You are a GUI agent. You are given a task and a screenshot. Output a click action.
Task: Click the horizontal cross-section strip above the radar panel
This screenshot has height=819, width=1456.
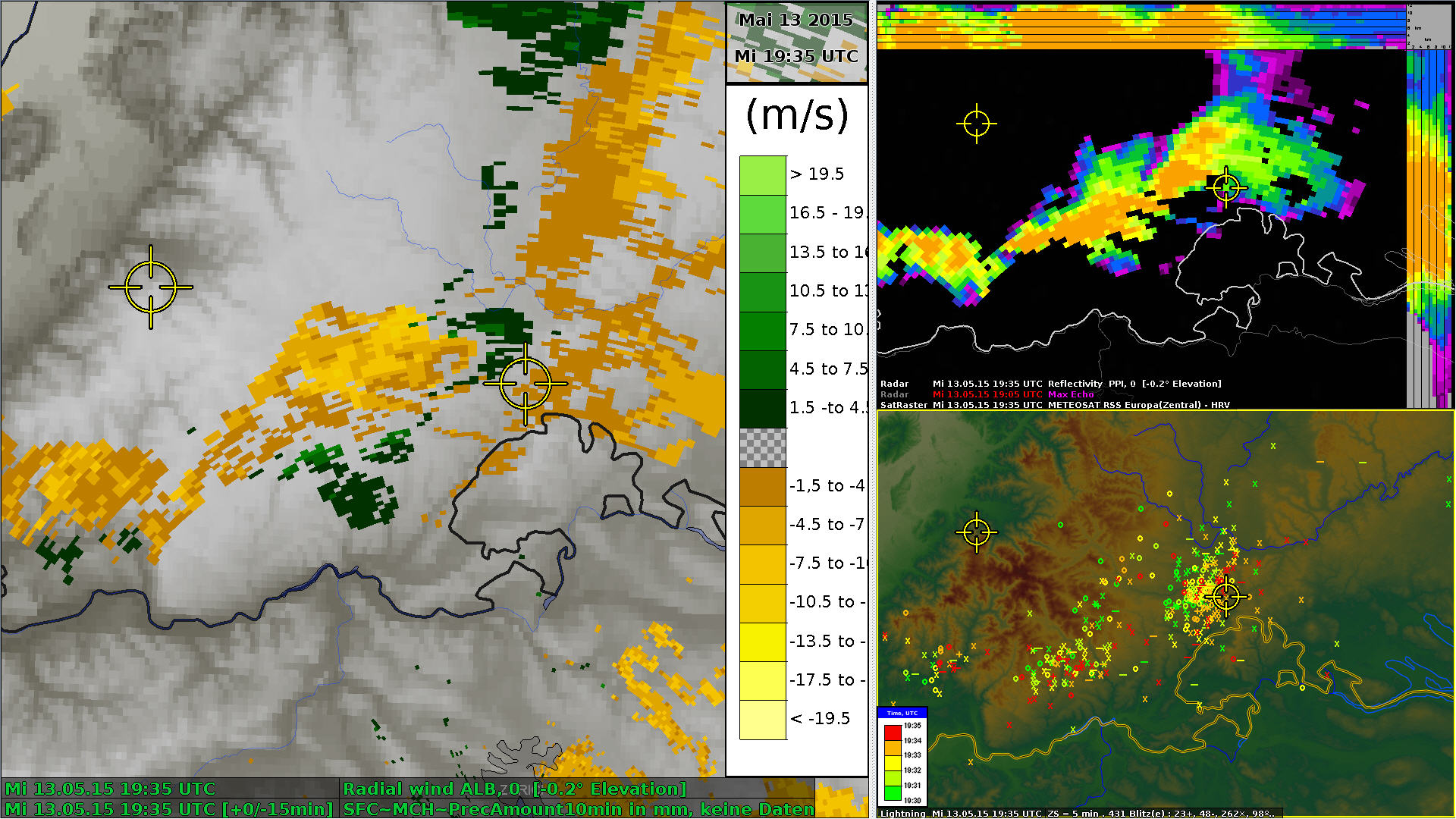coord(1141,26)
